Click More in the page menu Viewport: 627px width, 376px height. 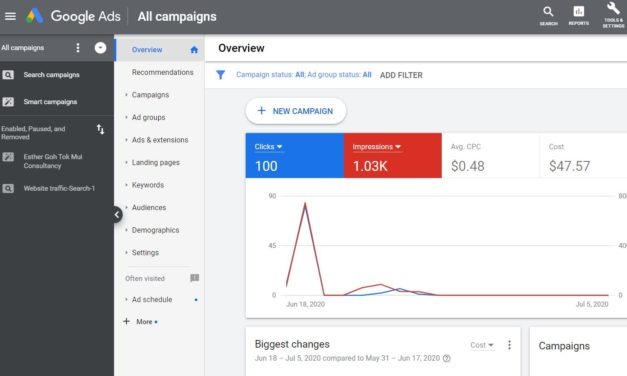coord(144,322)
